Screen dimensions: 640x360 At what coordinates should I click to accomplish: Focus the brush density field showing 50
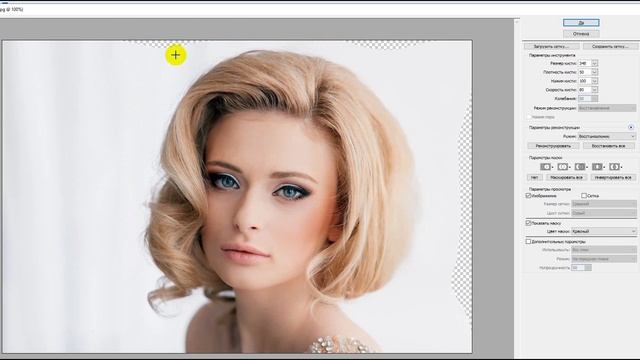click(x=584, y=72)
